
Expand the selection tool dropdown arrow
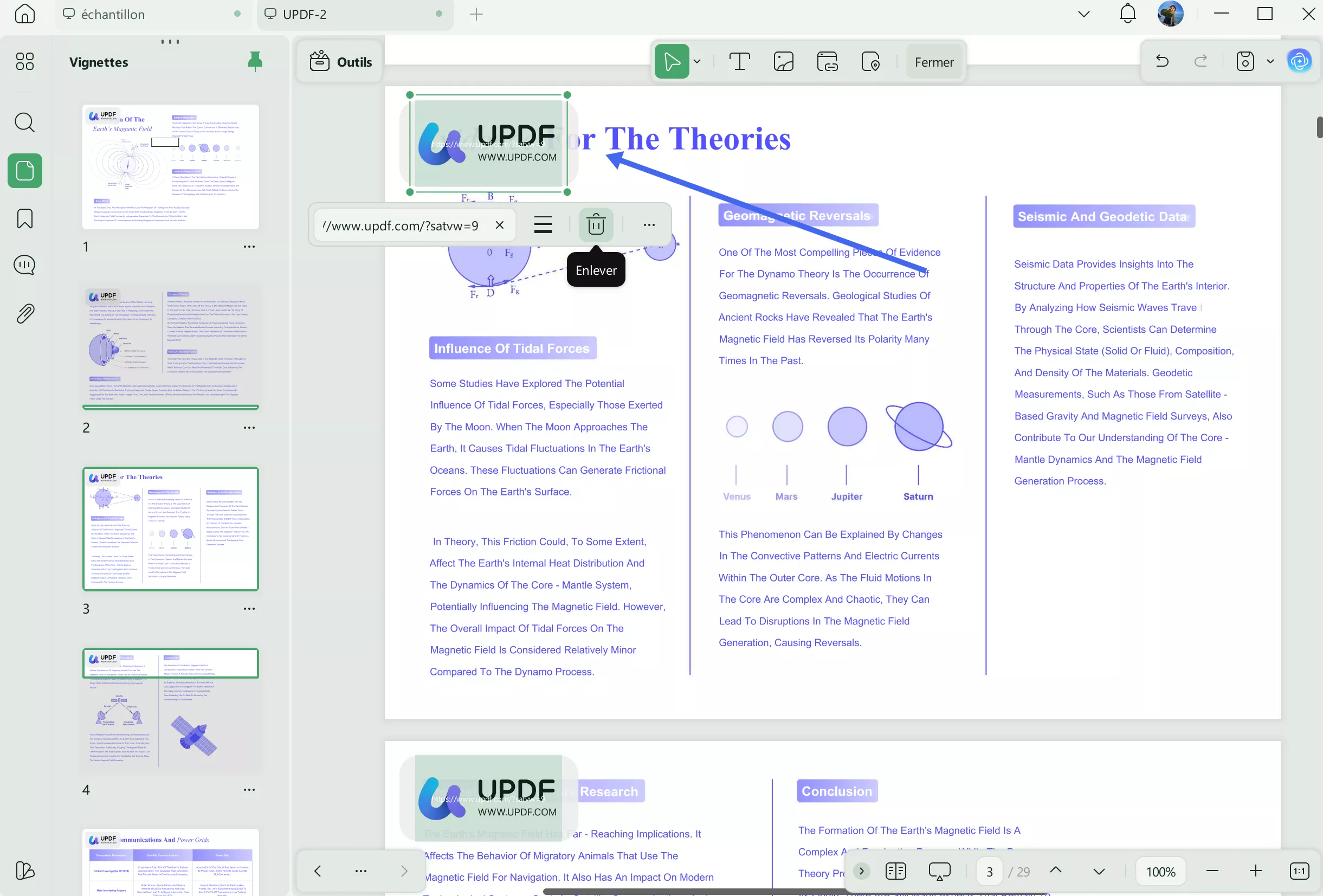[698, 61]
